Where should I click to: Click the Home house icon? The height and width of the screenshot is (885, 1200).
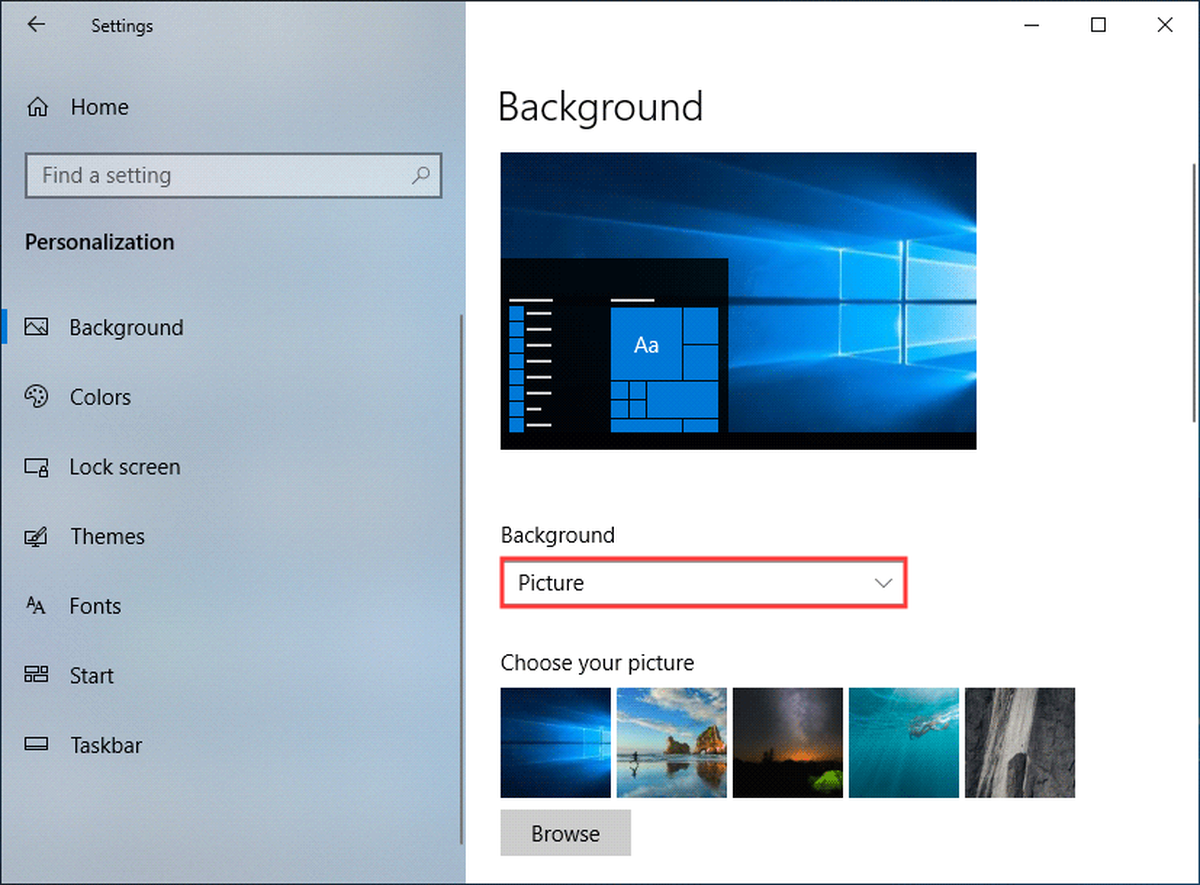[37, 107]
